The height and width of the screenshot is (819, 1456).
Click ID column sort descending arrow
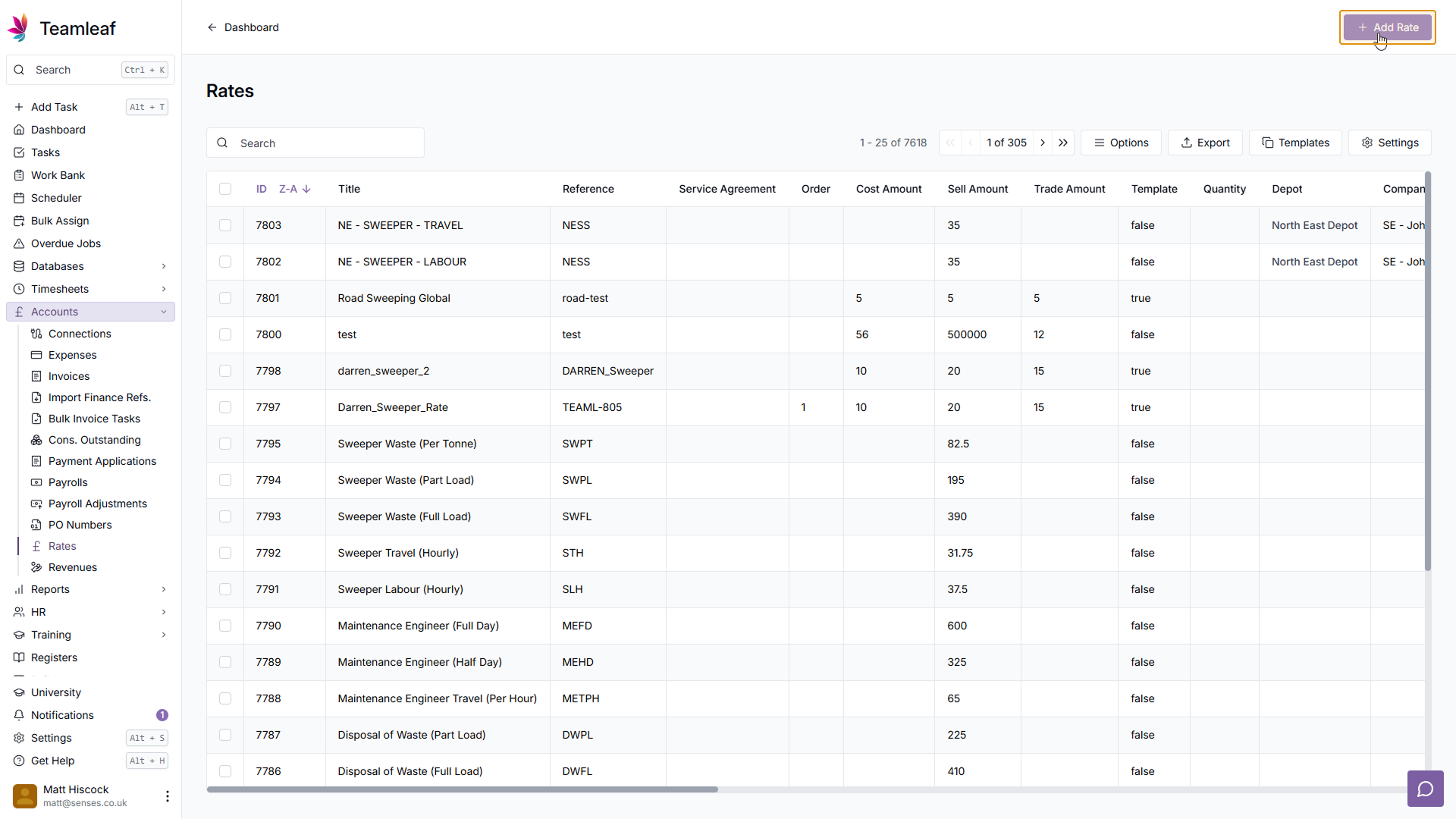click(306, 189)
